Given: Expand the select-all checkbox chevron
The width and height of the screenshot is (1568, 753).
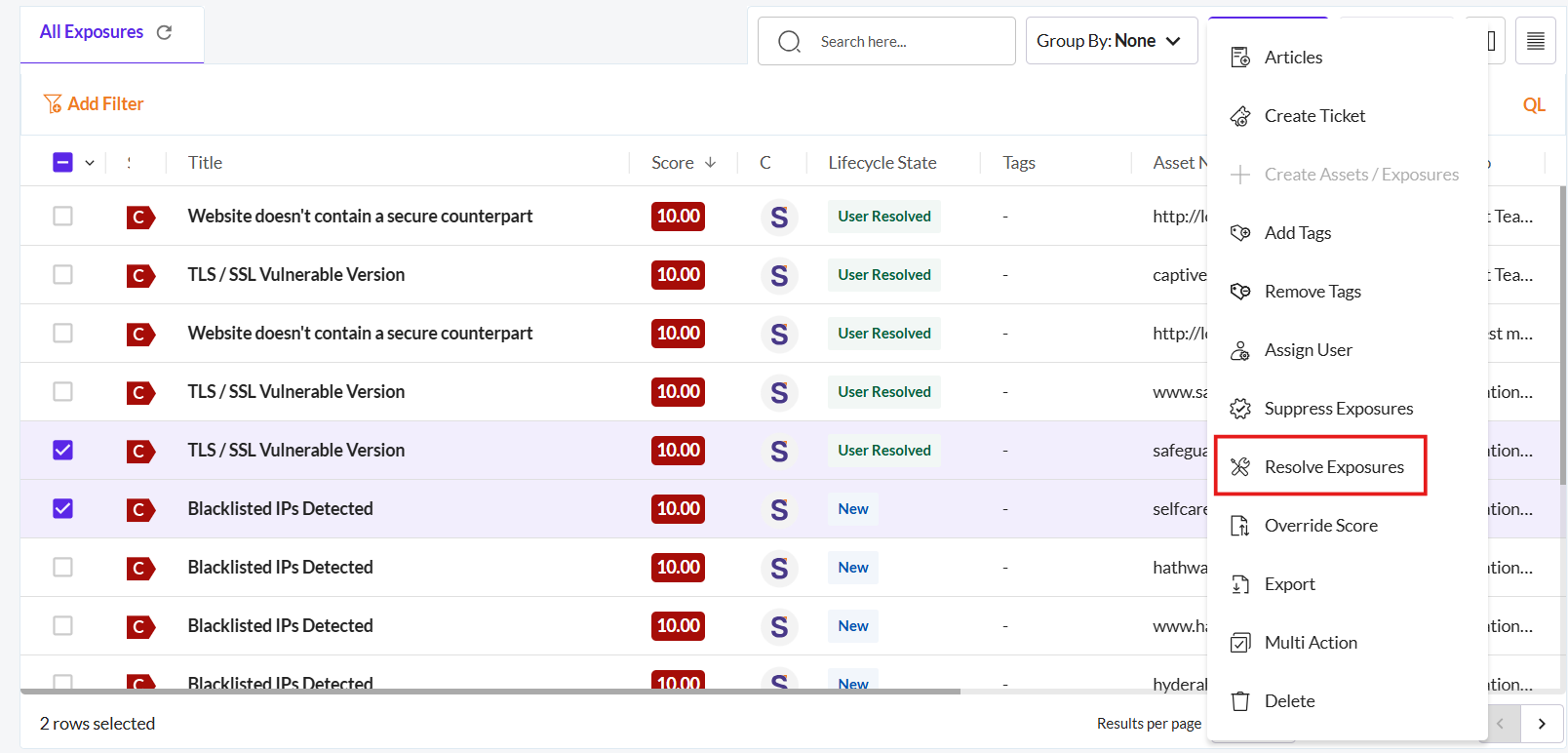Looking at the screenshot, I should coord(90,163).
